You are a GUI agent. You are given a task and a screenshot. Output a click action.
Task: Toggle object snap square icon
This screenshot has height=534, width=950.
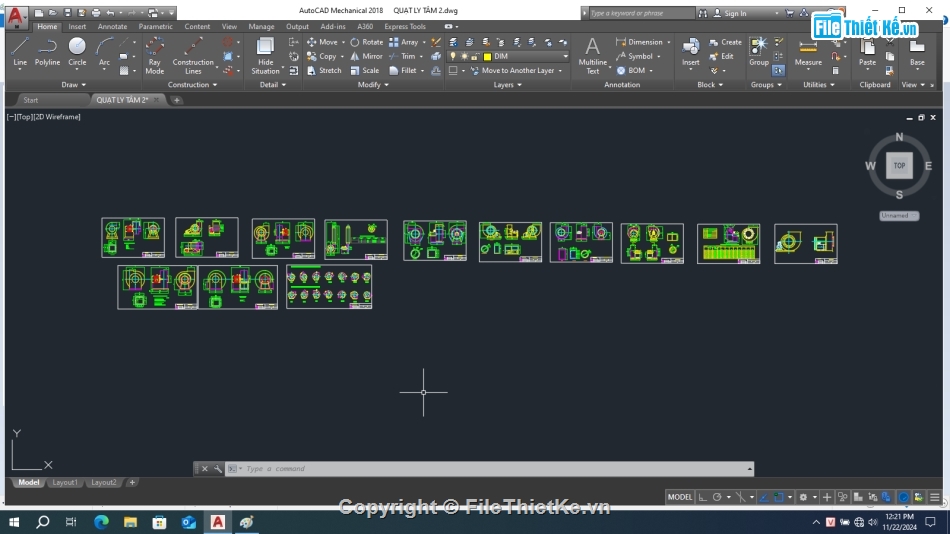779,497
